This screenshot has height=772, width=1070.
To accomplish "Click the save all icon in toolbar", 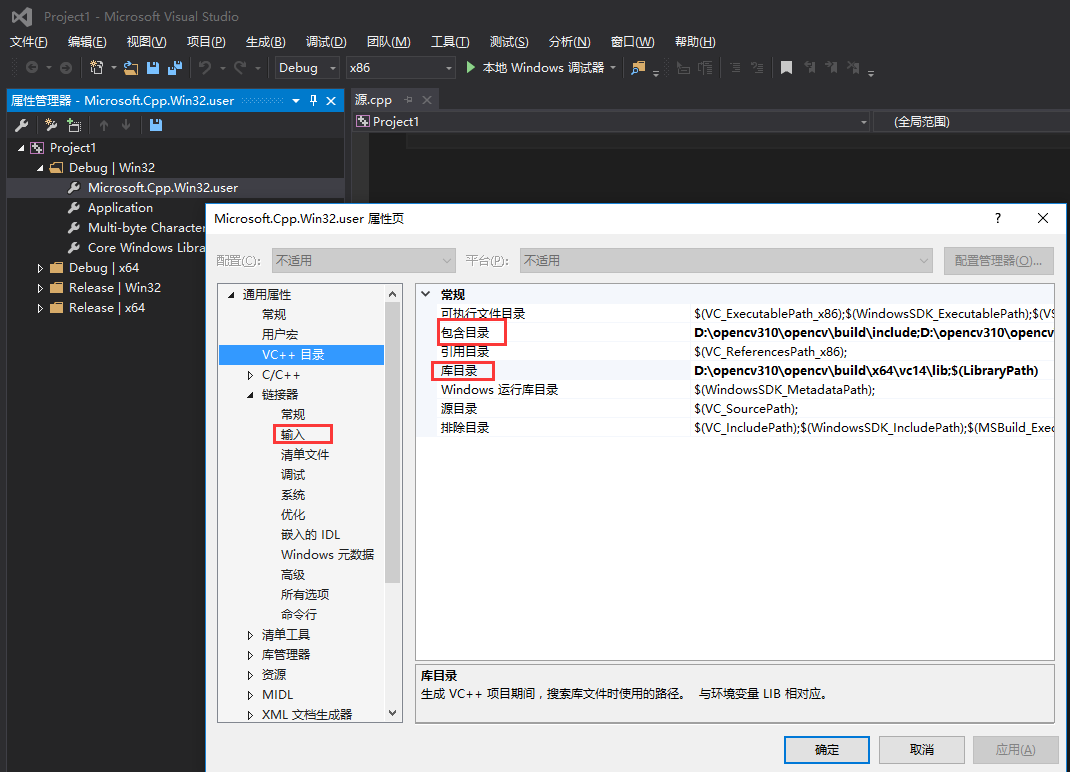I will coord(175,68).
